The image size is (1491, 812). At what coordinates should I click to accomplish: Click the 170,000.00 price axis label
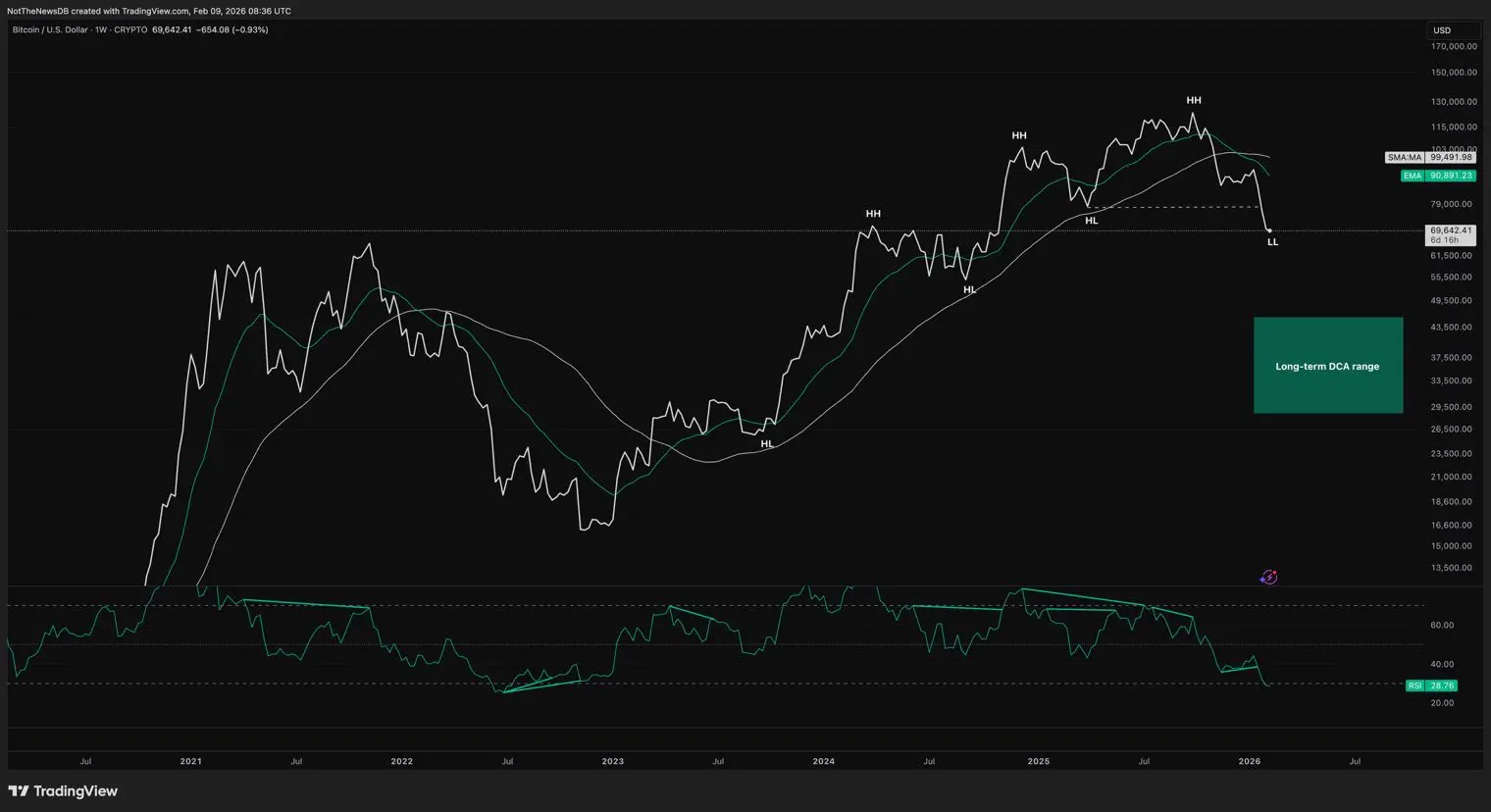coord(1454,46)
